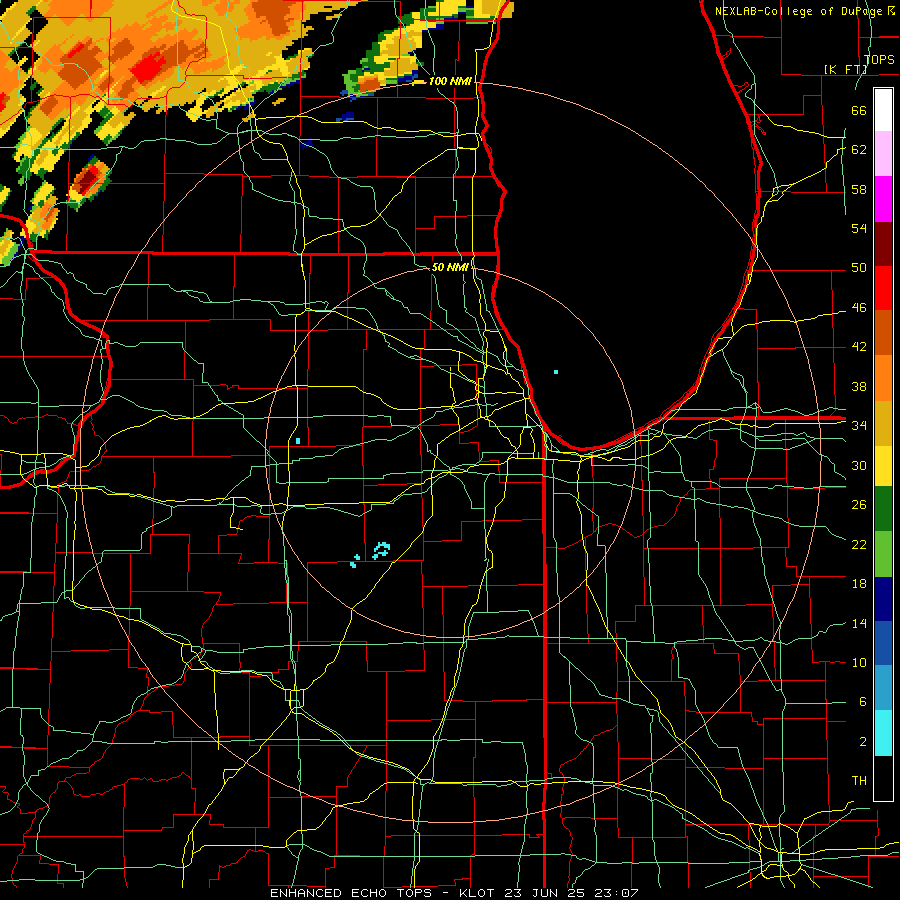This screenshot has width=900, height=900.
Task: Click the light green legend swatch
Action: 883,555
